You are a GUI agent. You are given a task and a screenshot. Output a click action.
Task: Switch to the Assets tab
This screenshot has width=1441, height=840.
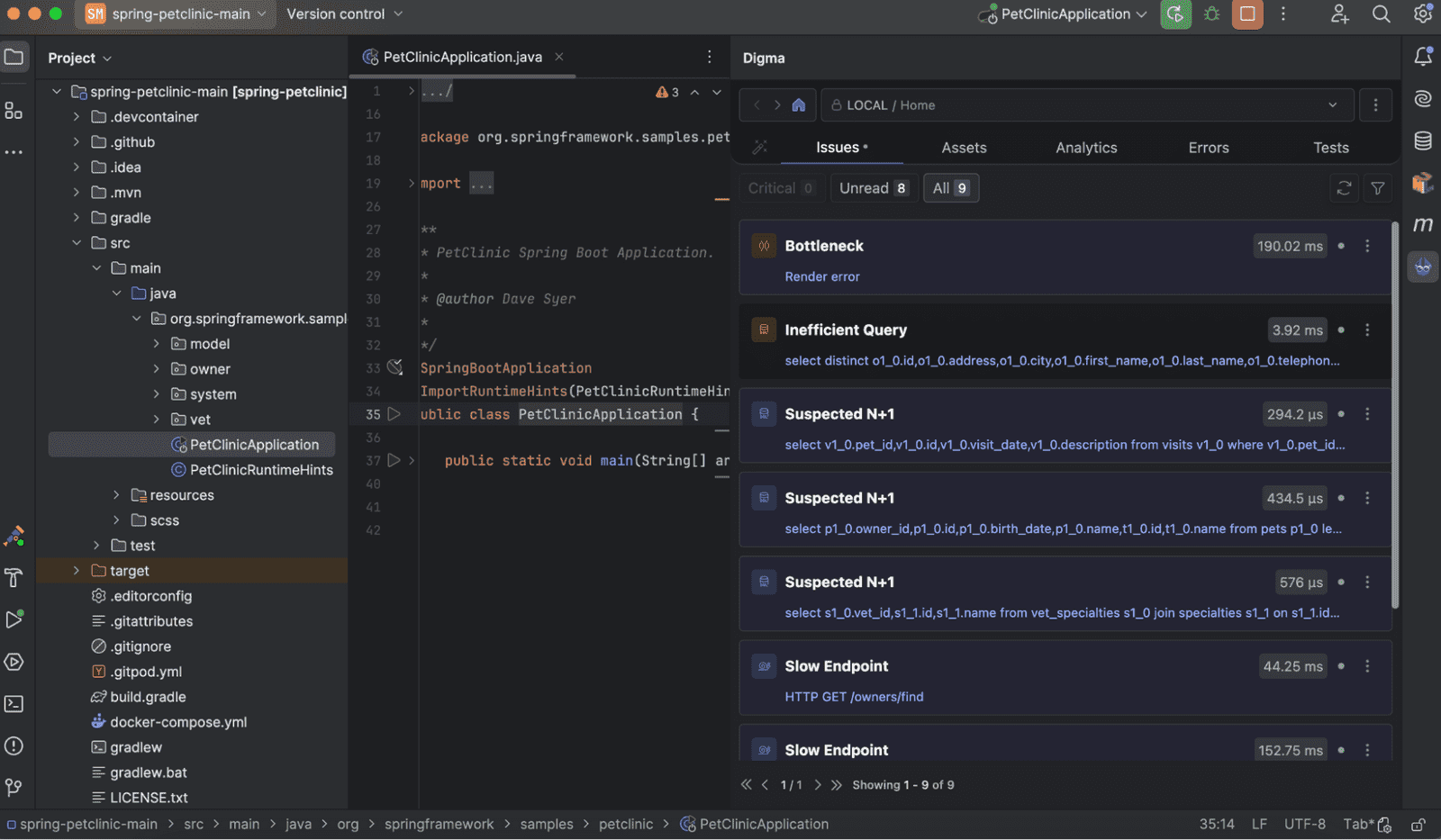point(964,148)
